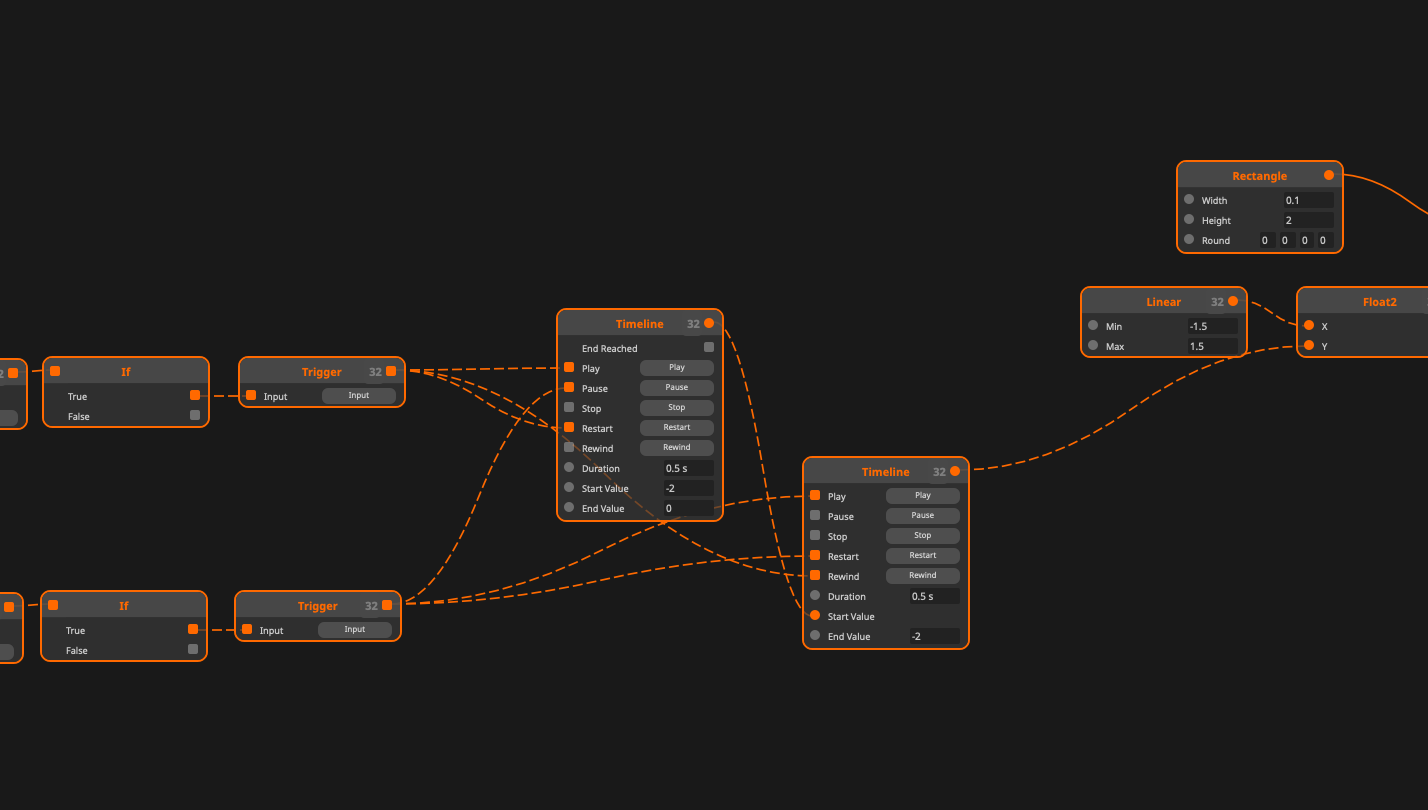Select the X input port on Float2

1309,325
